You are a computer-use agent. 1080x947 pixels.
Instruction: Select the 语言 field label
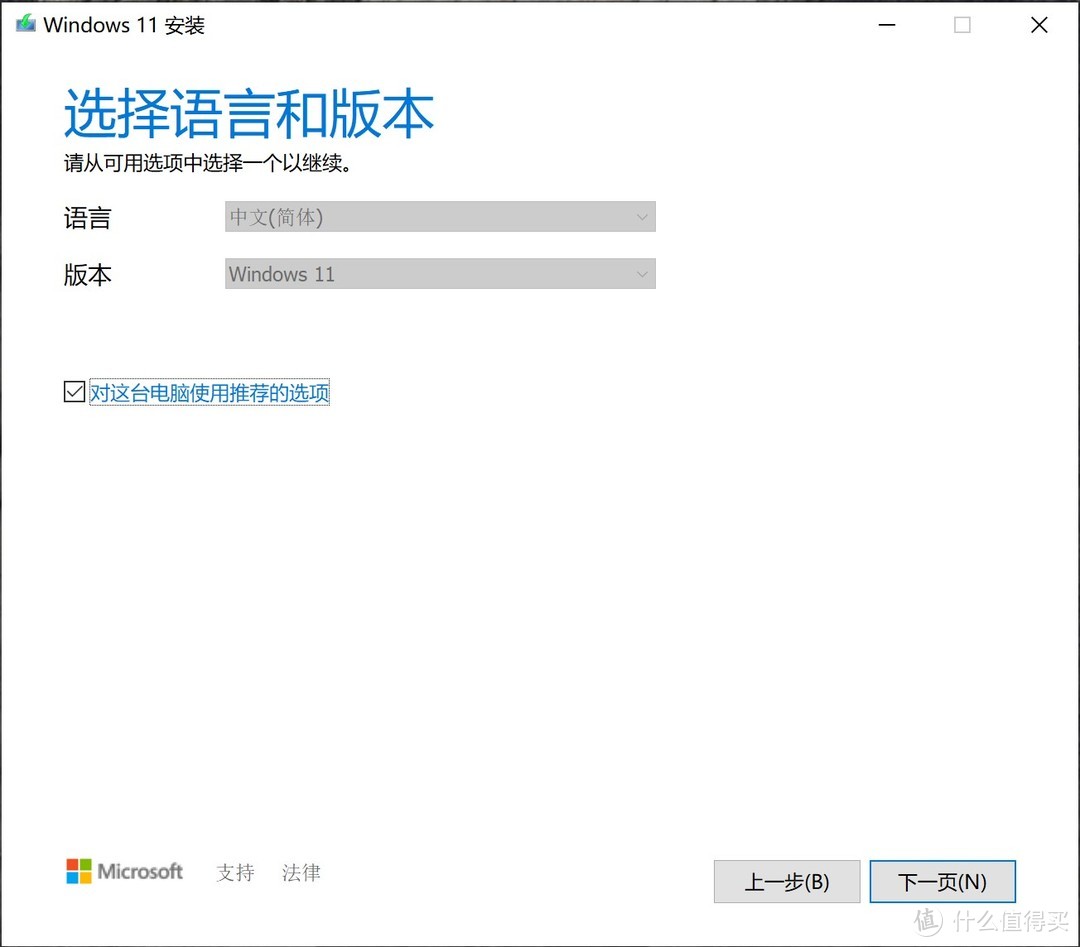click(x=87, y=218)
